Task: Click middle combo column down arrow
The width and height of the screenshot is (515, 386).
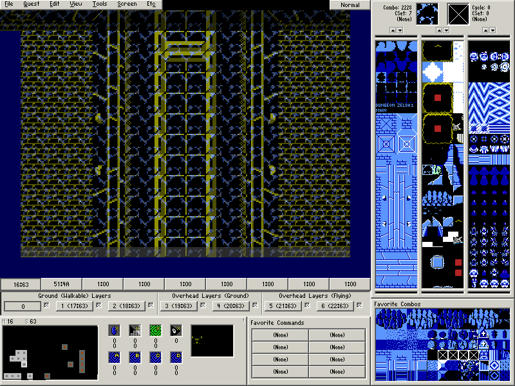Action: coord(446,30)
